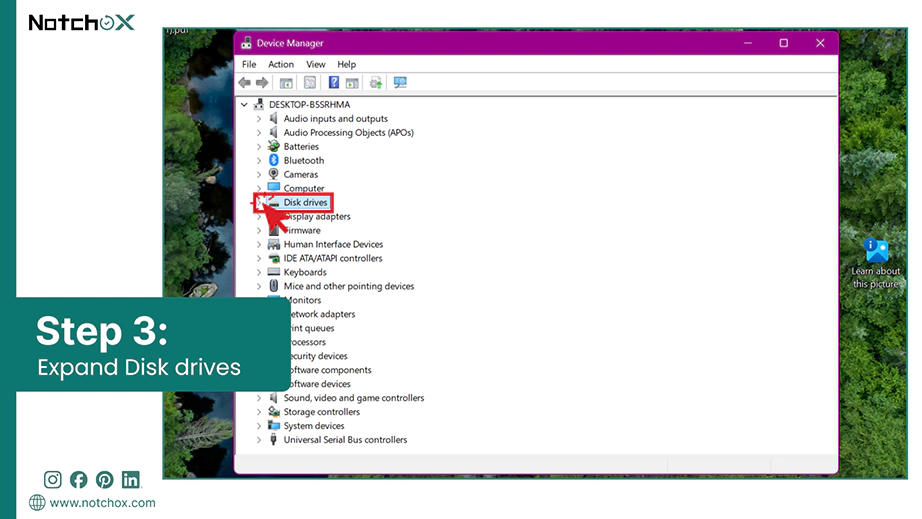Click the Batteries category icon
The height and width of the screenshot is (519, 922).
click(x=273, y=146)
